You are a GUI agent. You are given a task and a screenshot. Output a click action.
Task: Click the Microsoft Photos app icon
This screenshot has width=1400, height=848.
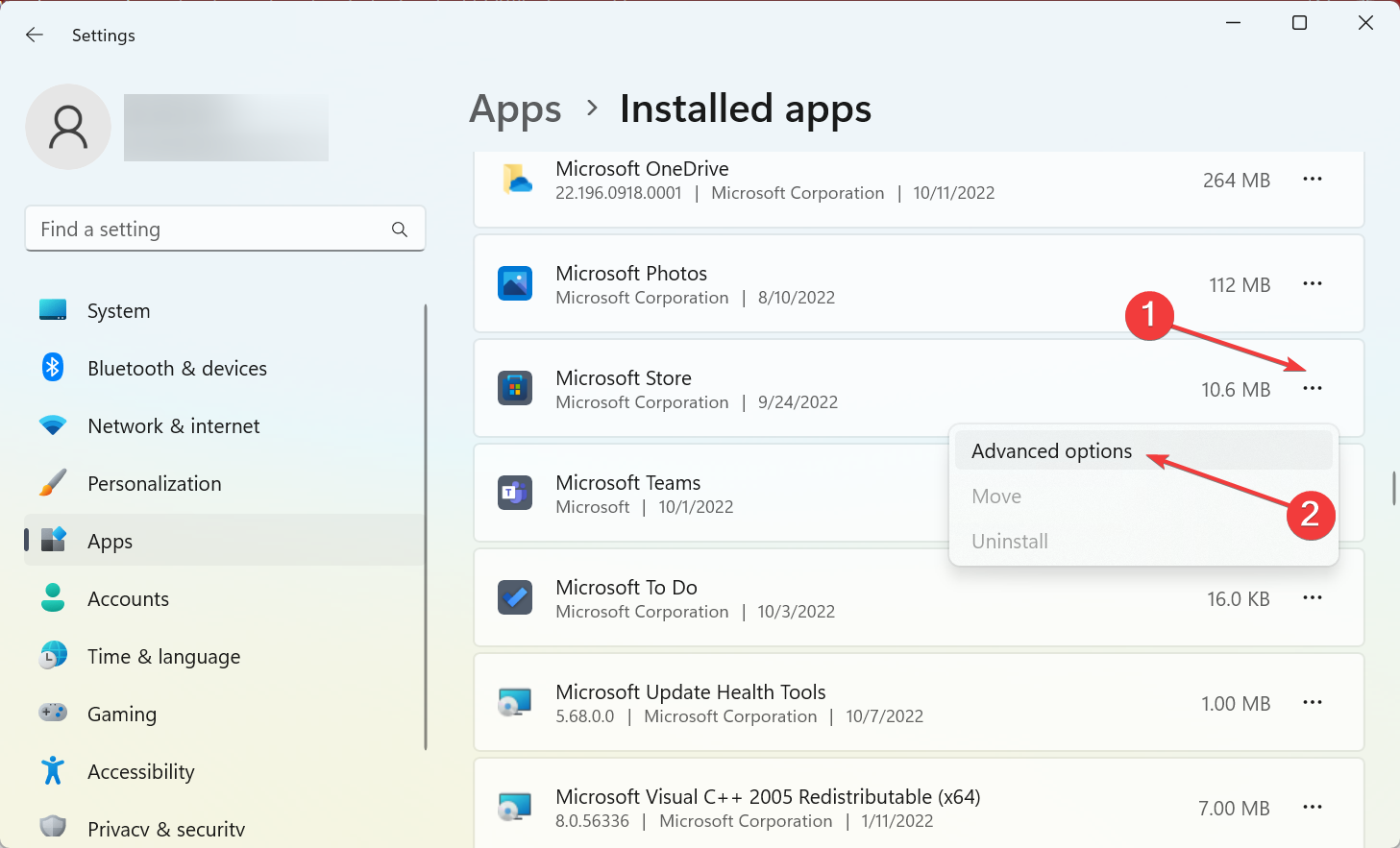[515, 284]
